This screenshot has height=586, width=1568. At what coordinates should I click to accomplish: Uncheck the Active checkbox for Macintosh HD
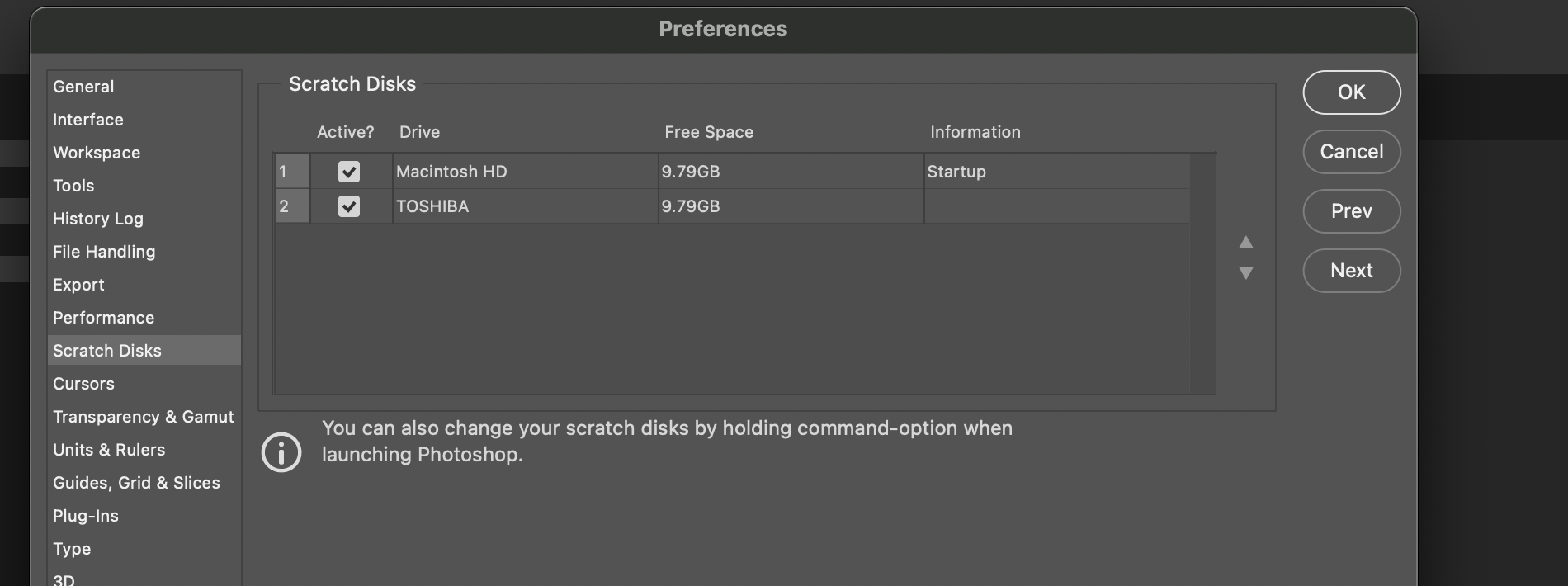(x=349, y=172)
